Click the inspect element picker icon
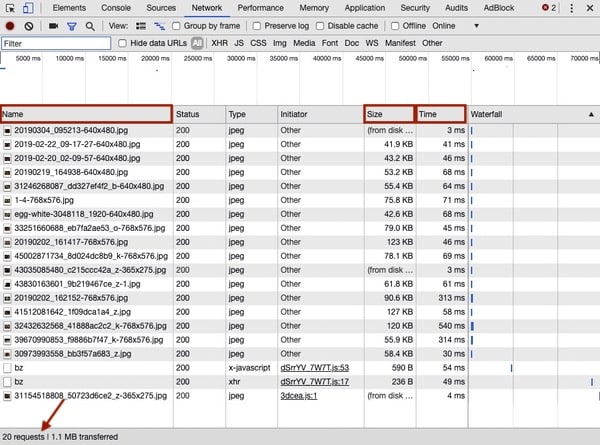This screenshot has height=445, width=600. [9, 8]
